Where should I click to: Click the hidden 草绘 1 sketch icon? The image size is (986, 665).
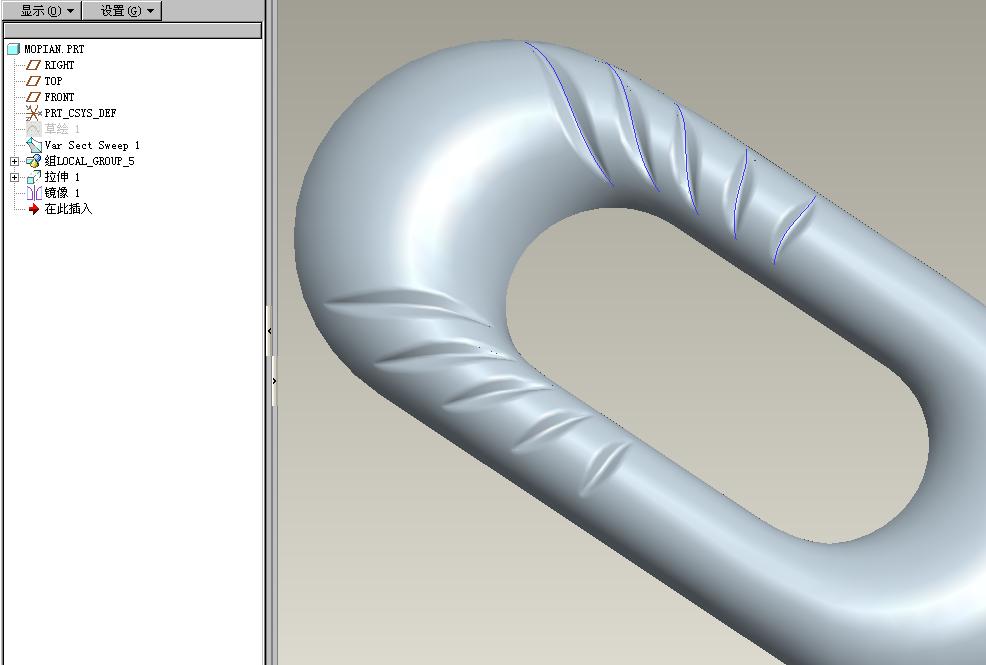[x=33, y=129]
